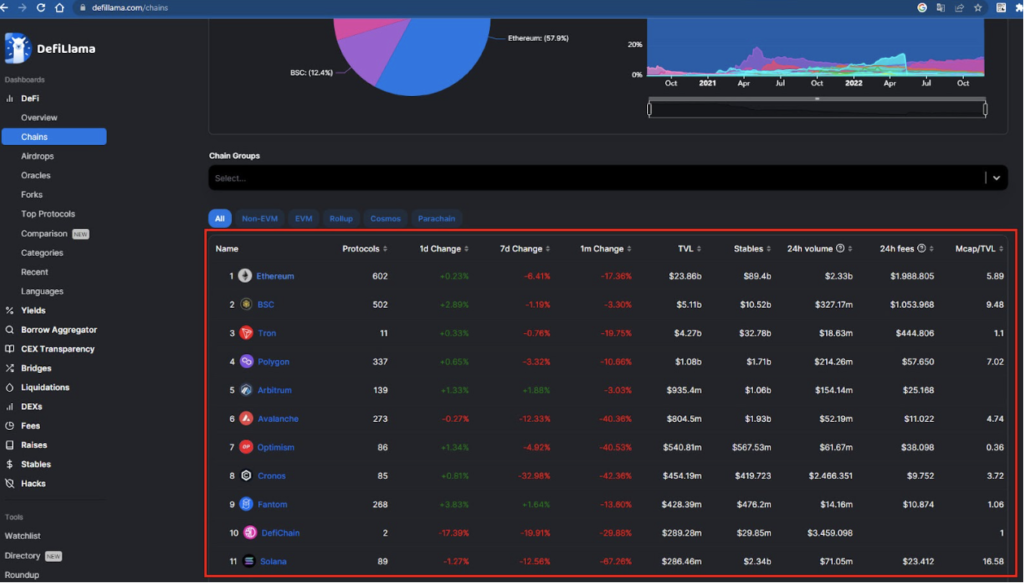
Task: Open the Top Protocols sidebar link
Action: pyautogui.click(x=48, y=214)
